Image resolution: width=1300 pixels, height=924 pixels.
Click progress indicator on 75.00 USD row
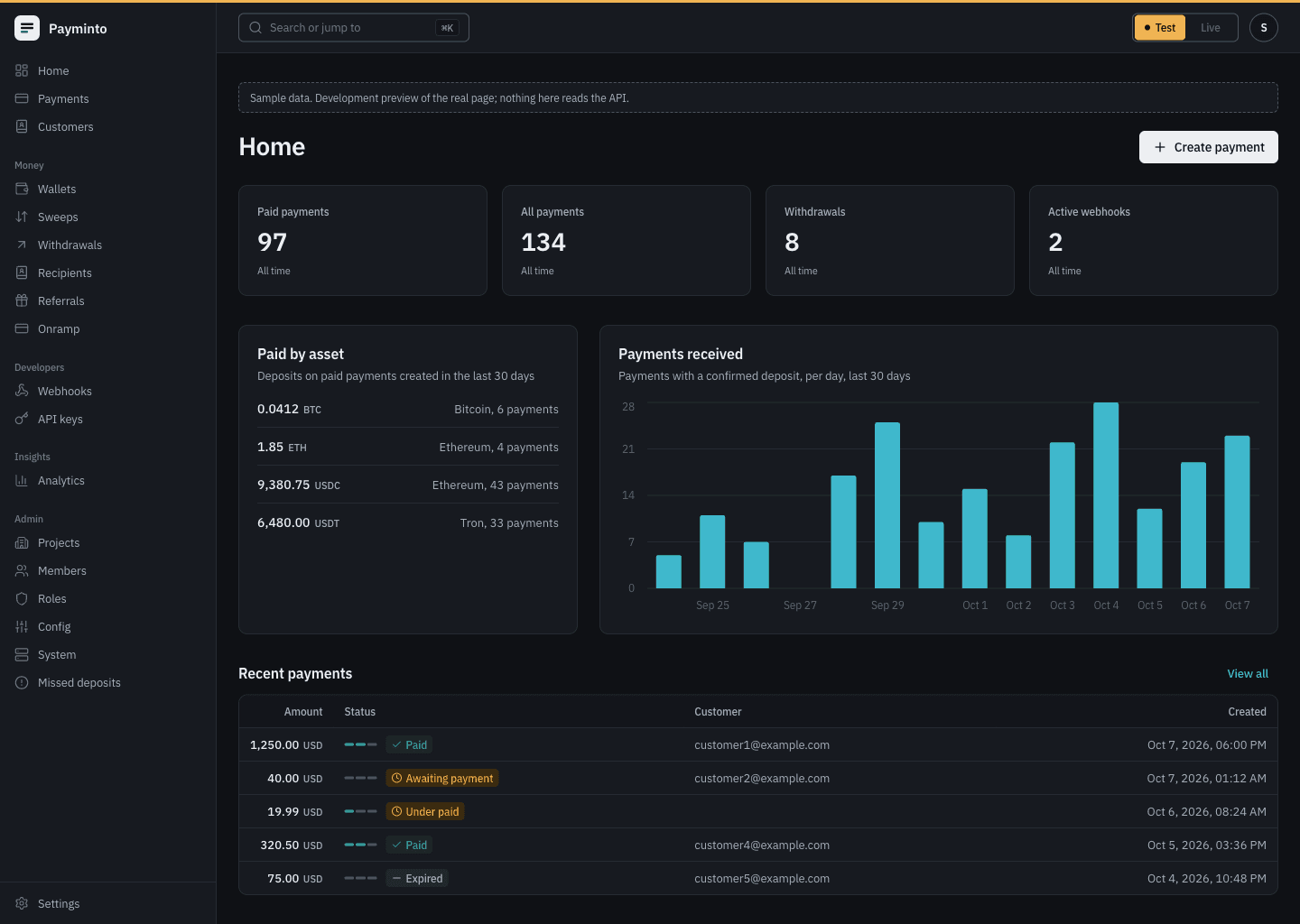360,878
